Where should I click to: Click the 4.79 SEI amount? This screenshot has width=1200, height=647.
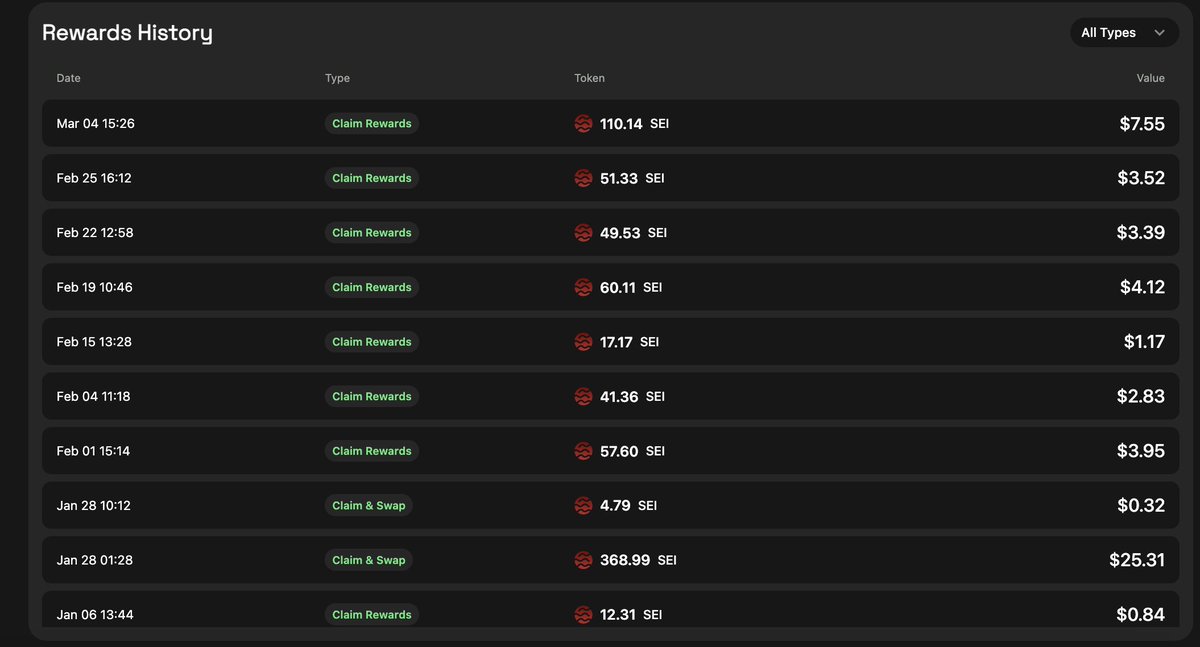coord(628,506)
